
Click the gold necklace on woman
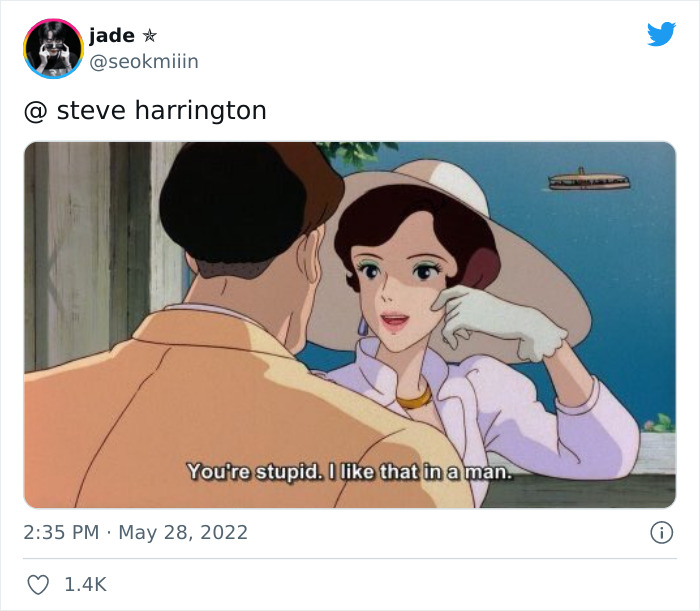[x=414, y=399]
